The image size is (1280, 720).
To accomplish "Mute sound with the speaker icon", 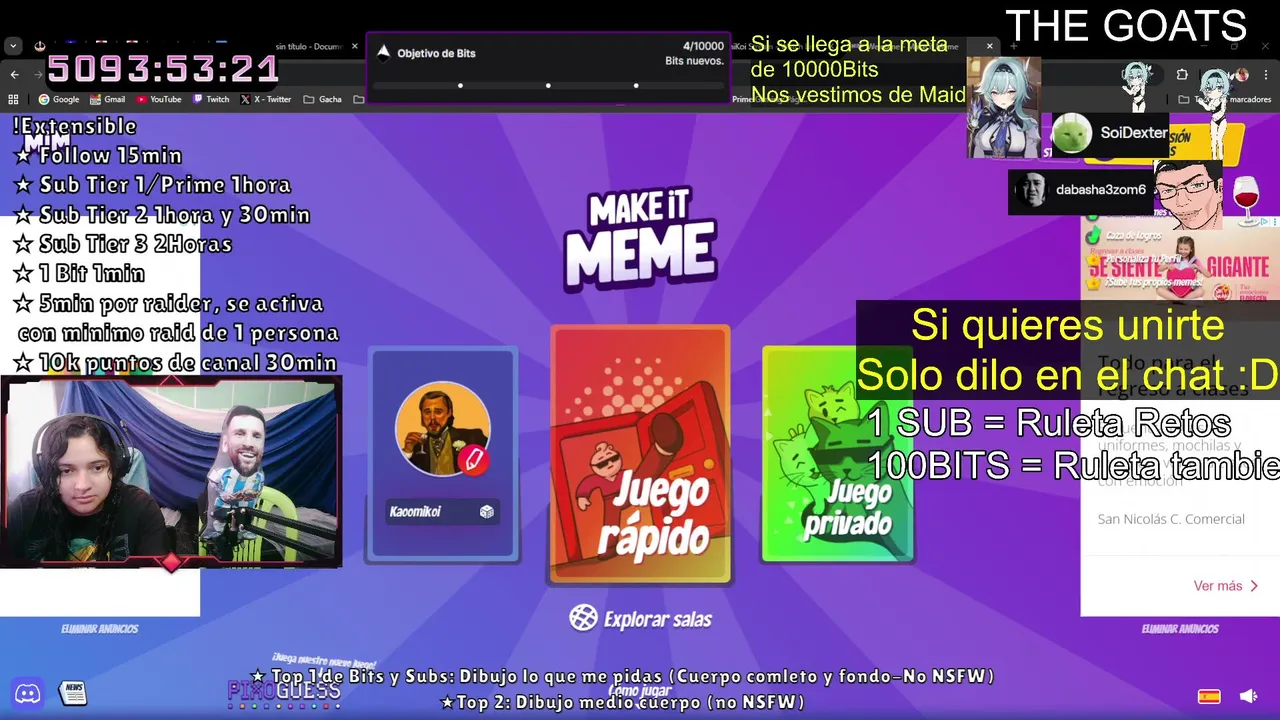I will pyautogui.click(x=1248, y=696).
